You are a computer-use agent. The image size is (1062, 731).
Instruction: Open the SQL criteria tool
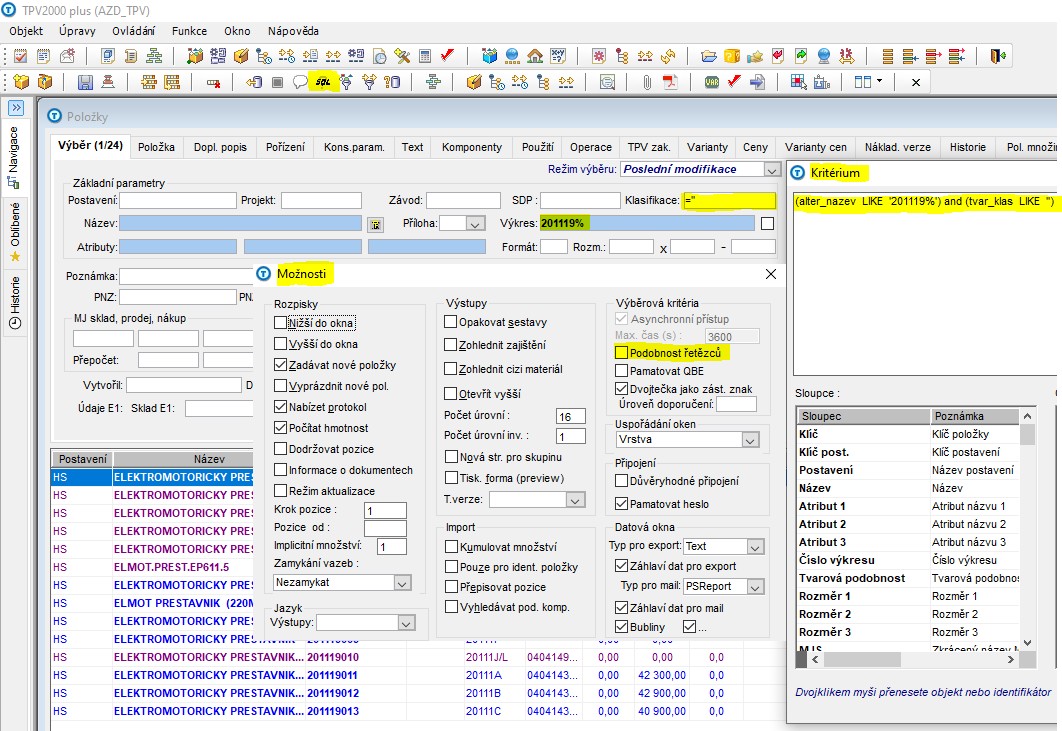coord(323,82)
